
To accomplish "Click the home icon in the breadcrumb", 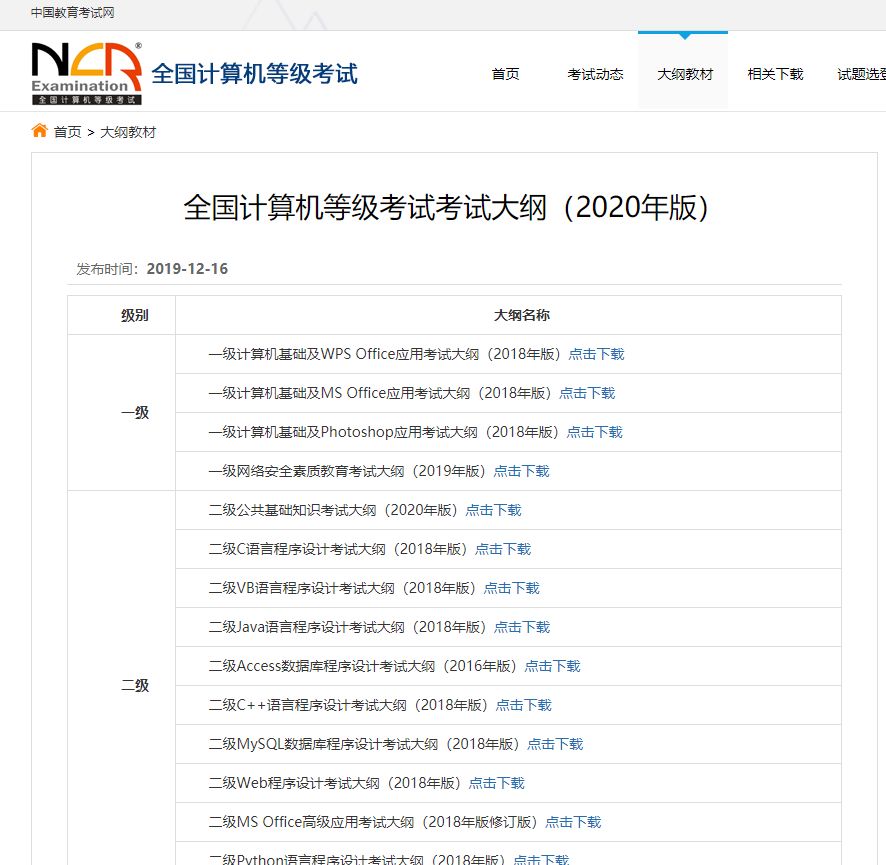I will click(39, 130).
